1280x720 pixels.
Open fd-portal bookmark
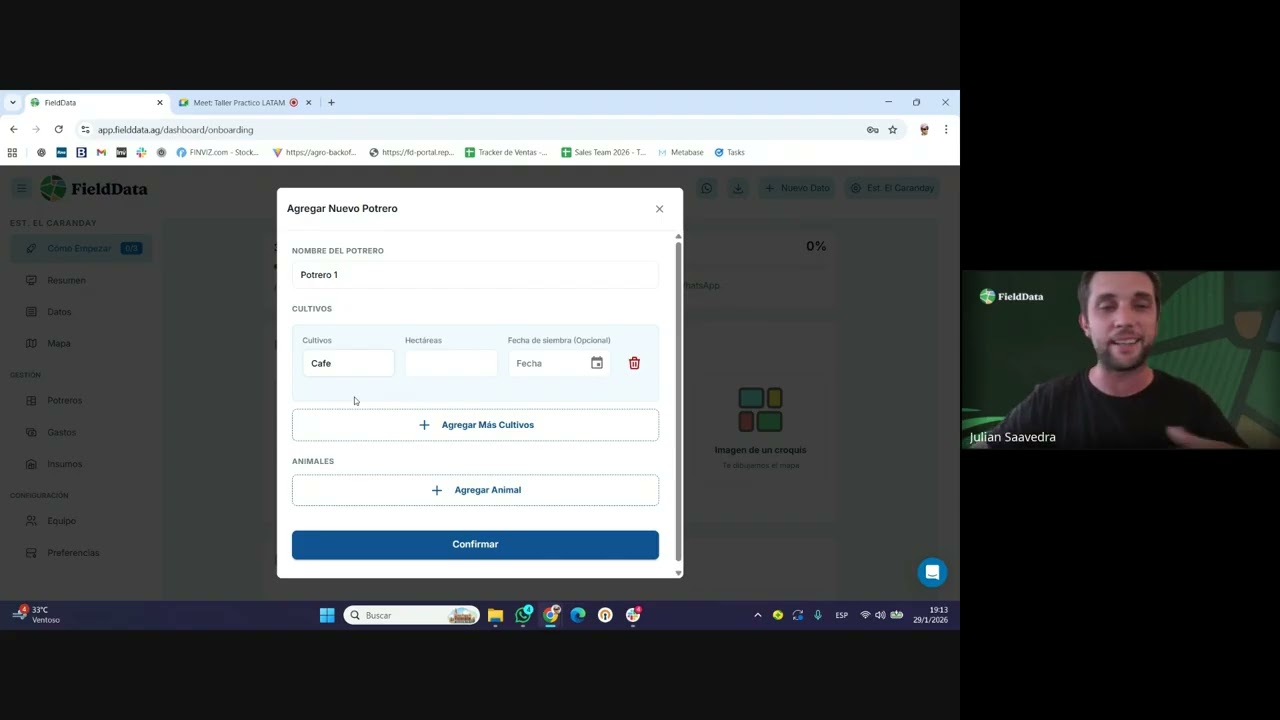click(411, 152)
